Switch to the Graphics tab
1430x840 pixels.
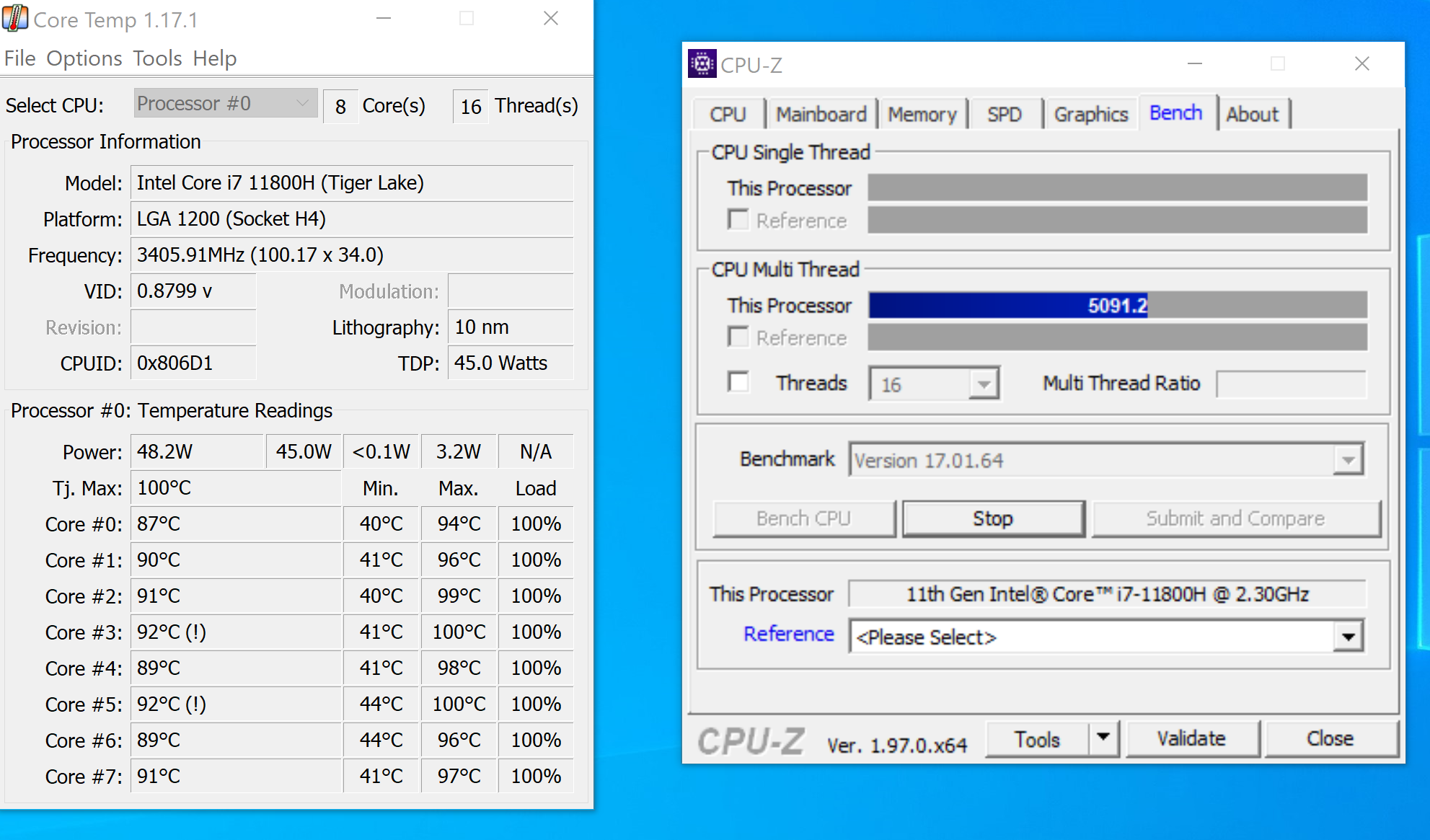(x=1090, y=114)
